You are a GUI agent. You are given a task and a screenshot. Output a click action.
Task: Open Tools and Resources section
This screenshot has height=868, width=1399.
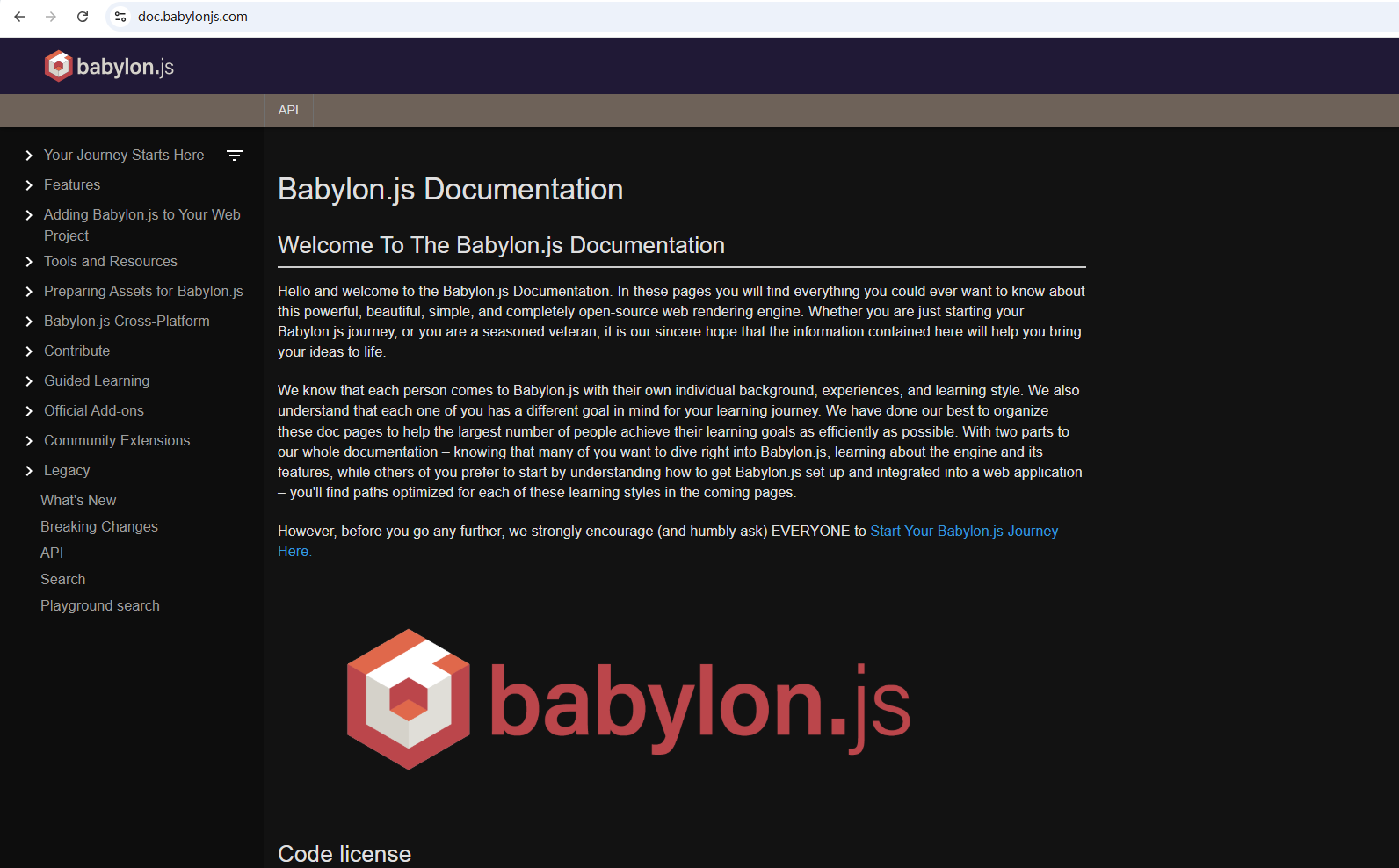[111, 261]
